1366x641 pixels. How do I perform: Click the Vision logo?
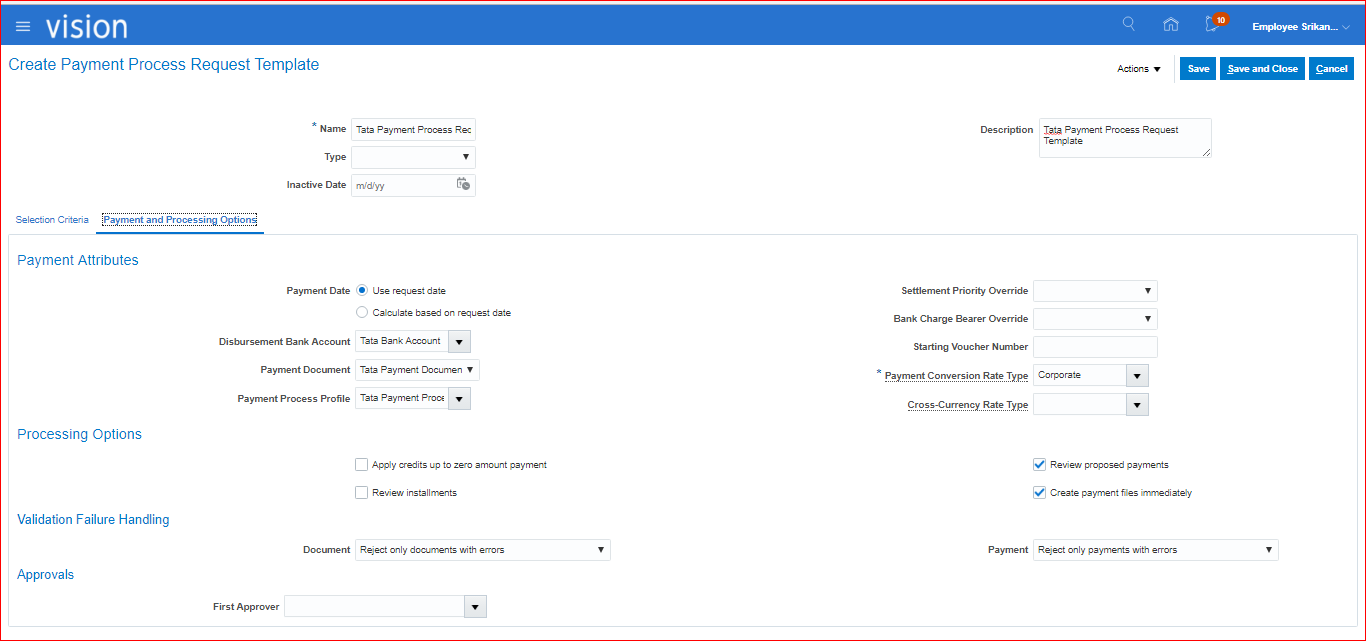[x=87, y=26]
